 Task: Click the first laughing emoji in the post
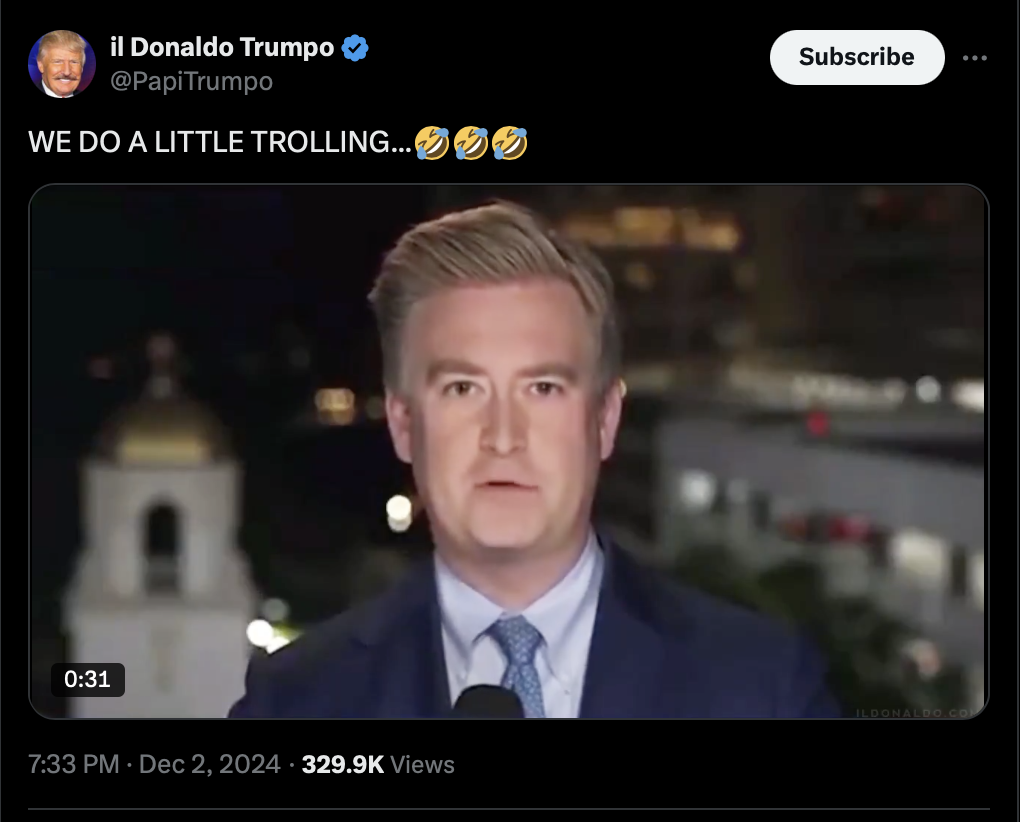point(433,142)
